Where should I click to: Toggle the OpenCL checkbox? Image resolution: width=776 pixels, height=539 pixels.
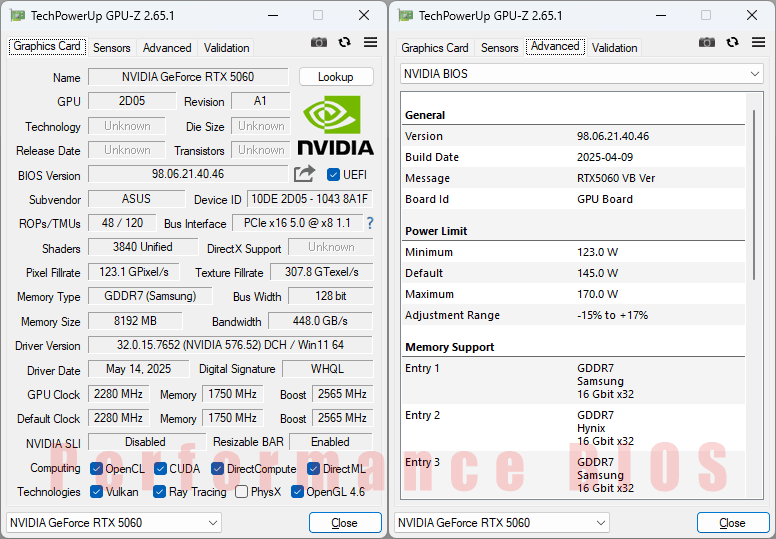[x=97, y=469]
